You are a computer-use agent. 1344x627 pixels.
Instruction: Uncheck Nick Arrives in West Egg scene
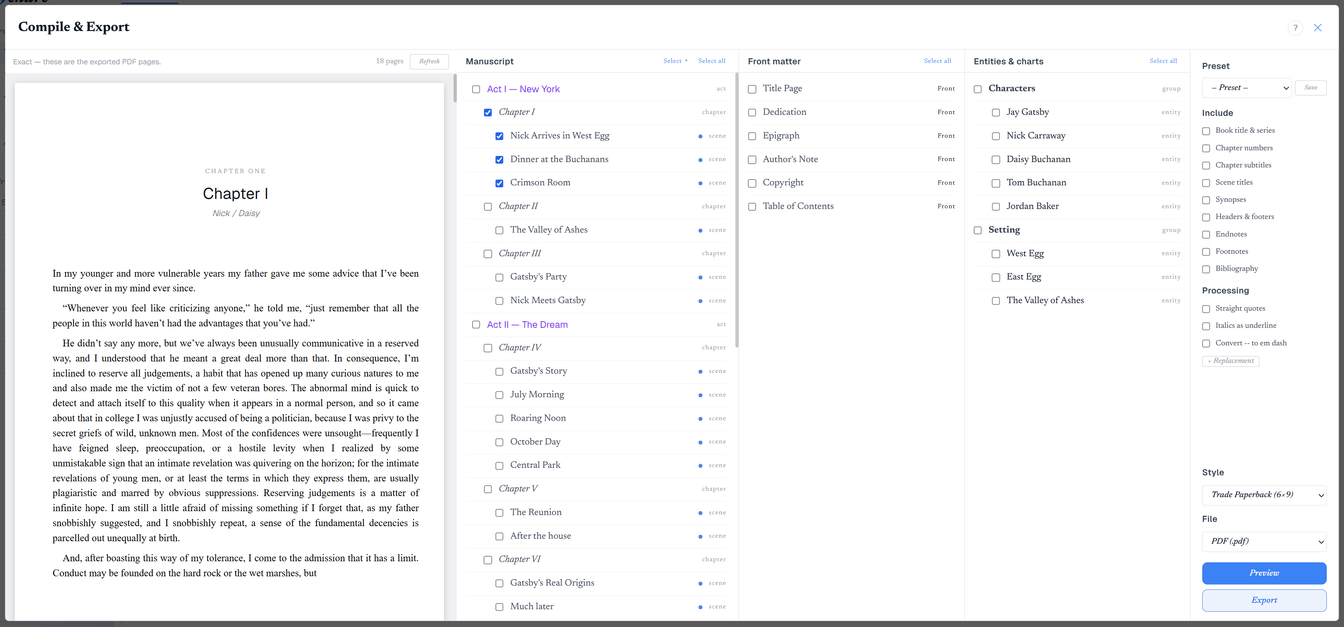pyautogui.click(x=499, y=136)
